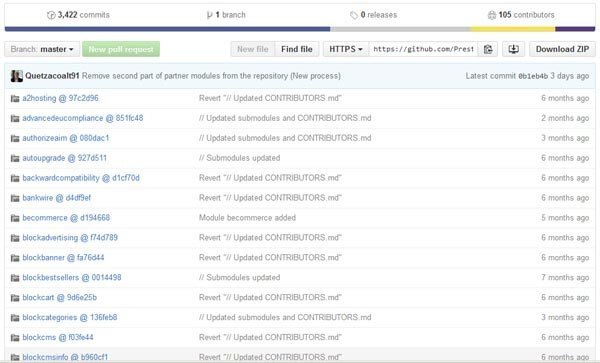The image size is (600, 363).
Task: Open Quetzacoalt91 avatar thumbnail
Action: [x=16, y=76]
